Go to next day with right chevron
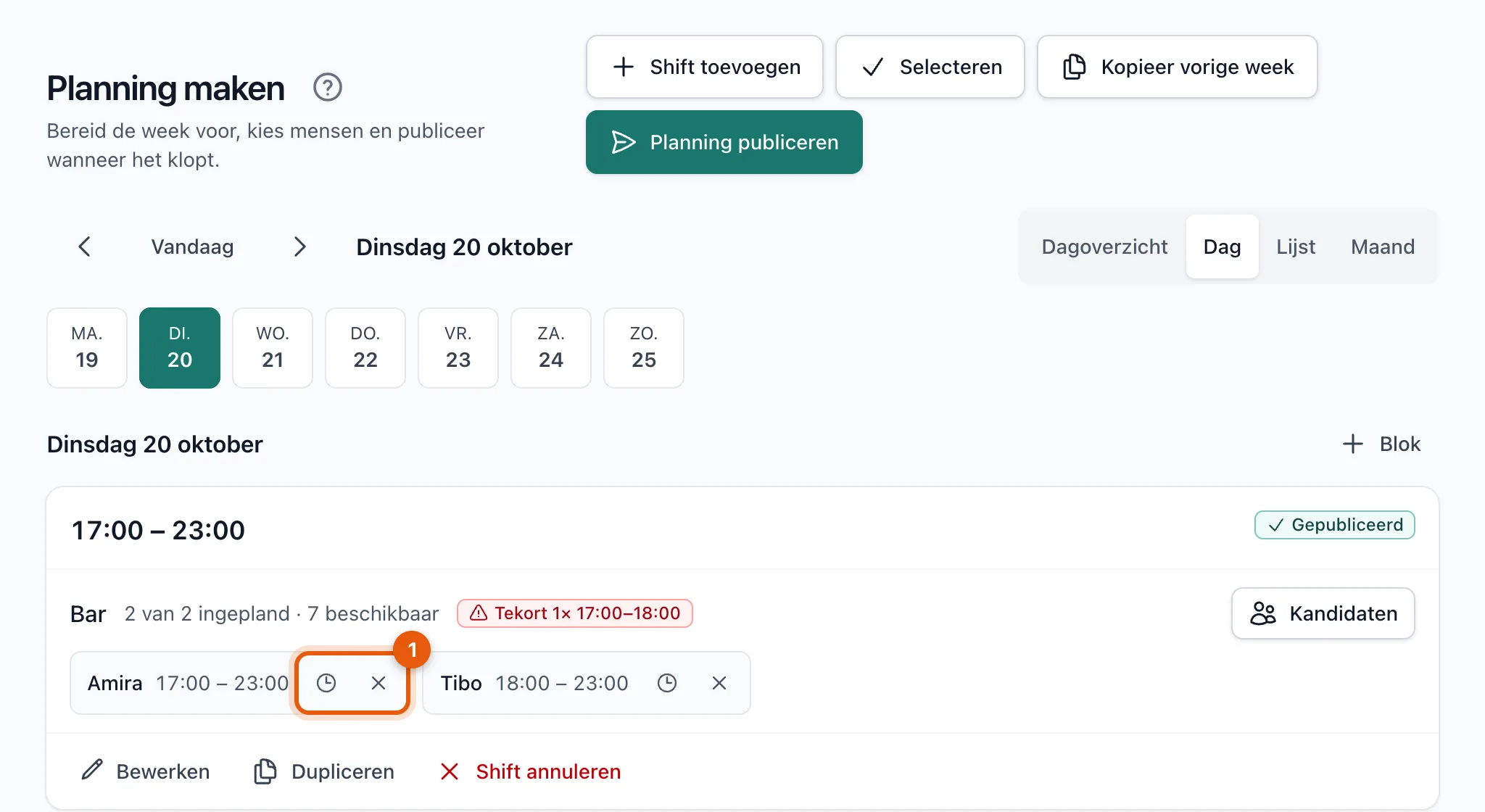Screen dimensions: 1485x812 pyautogui.click(x=299, y=246)
